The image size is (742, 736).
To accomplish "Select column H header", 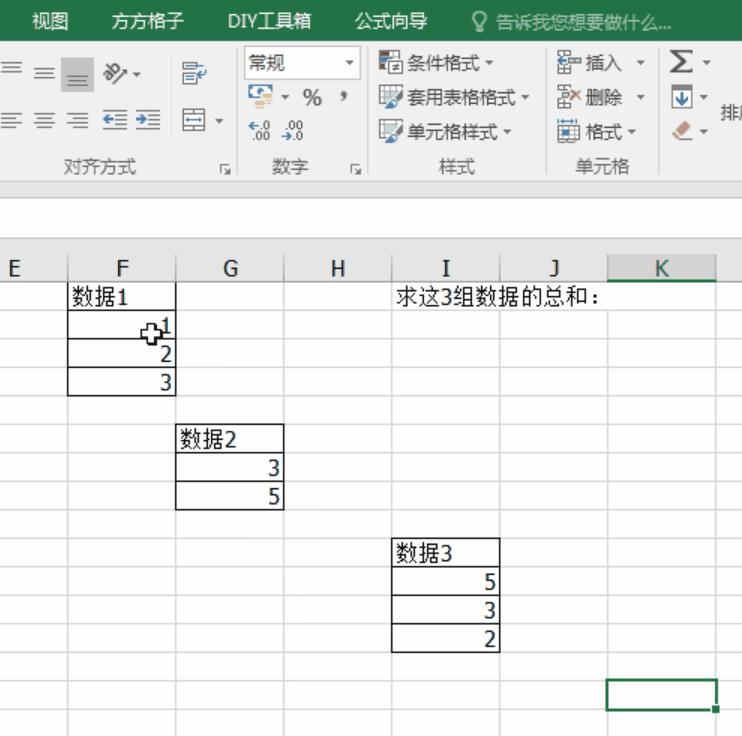I will [x=338, y=268].
